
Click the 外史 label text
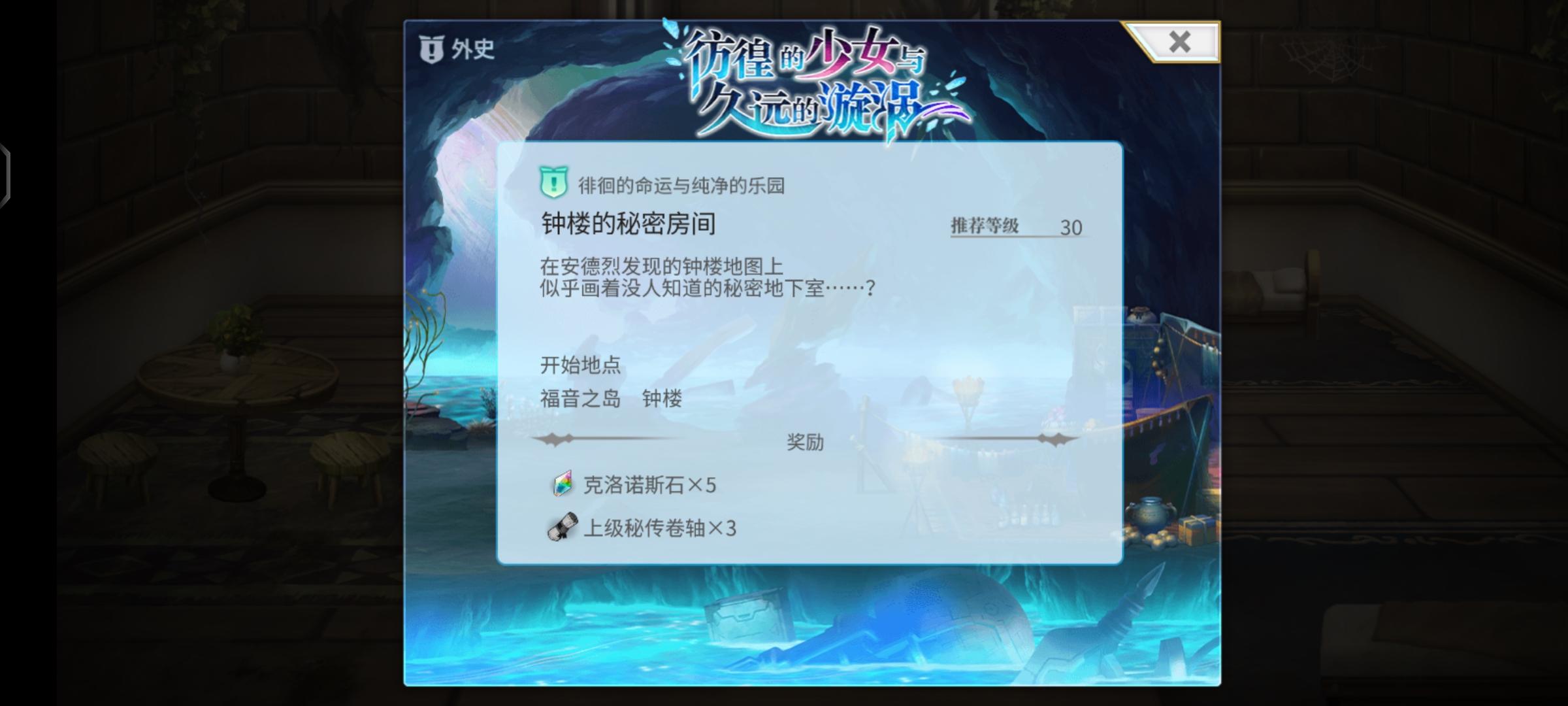(472, 49)
